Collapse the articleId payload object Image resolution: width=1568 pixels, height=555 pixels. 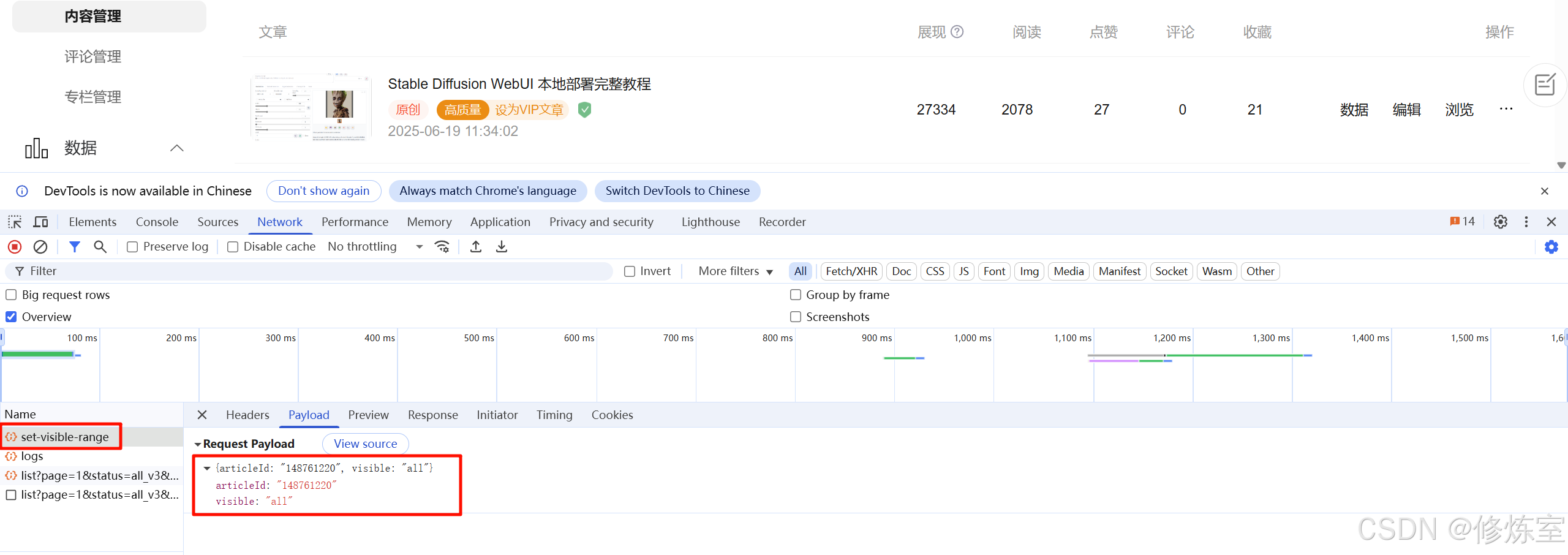point(207,468)
